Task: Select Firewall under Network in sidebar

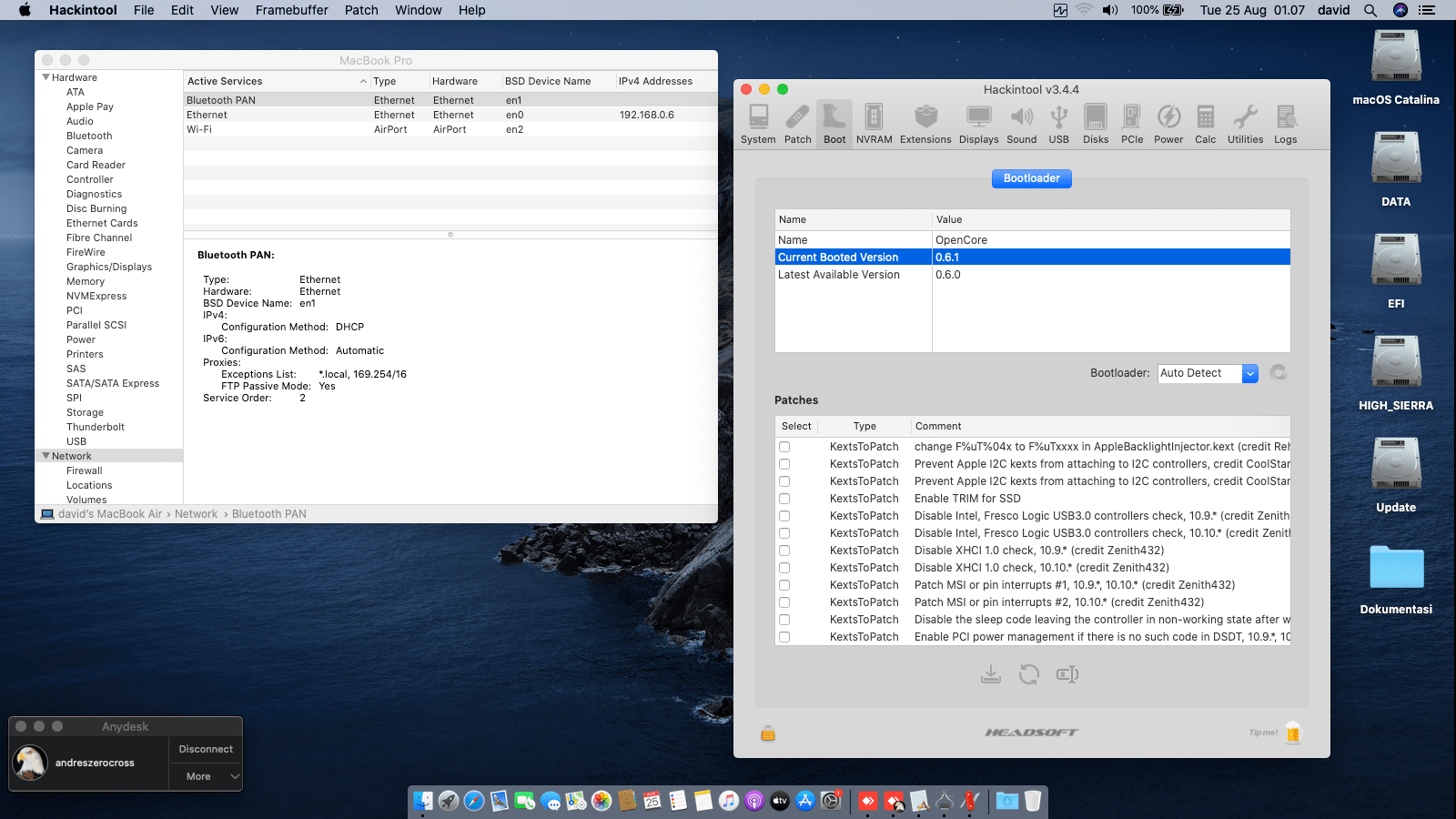Action: (84, 470)
